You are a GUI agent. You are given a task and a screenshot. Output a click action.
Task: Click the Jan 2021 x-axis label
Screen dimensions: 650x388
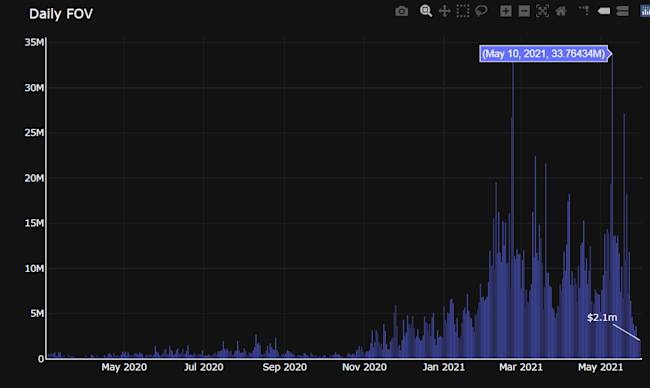click(444, 367)
